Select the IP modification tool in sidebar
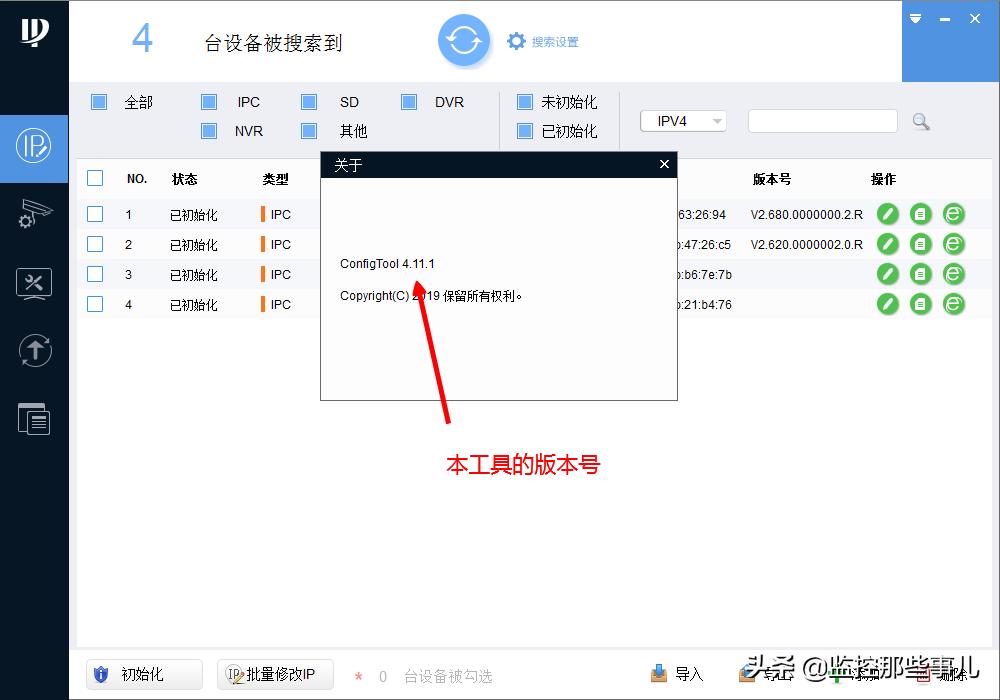 click(x=34, y=149)
